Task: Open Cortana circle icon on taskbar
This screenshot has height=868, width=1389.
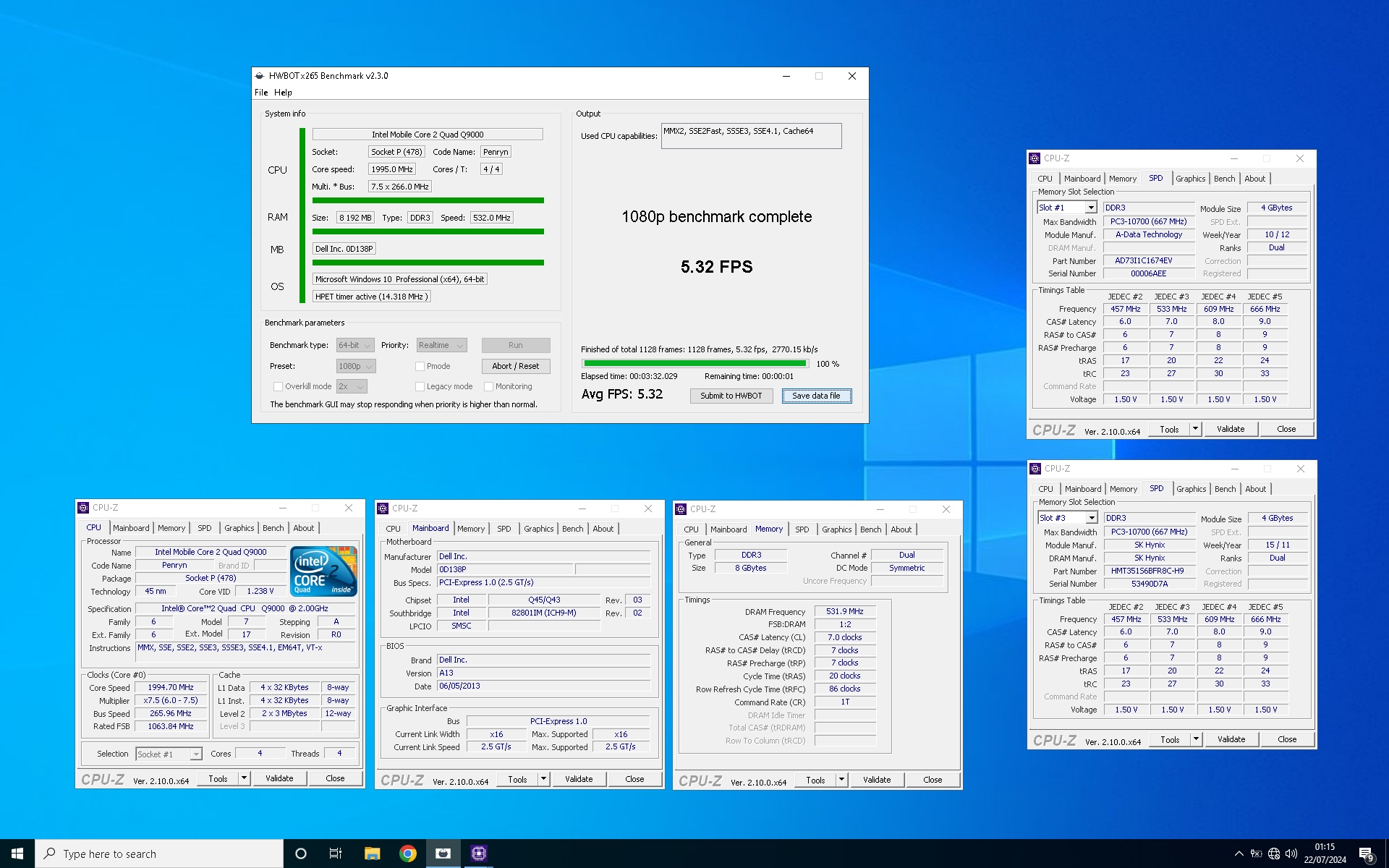Action: point(301,854)
